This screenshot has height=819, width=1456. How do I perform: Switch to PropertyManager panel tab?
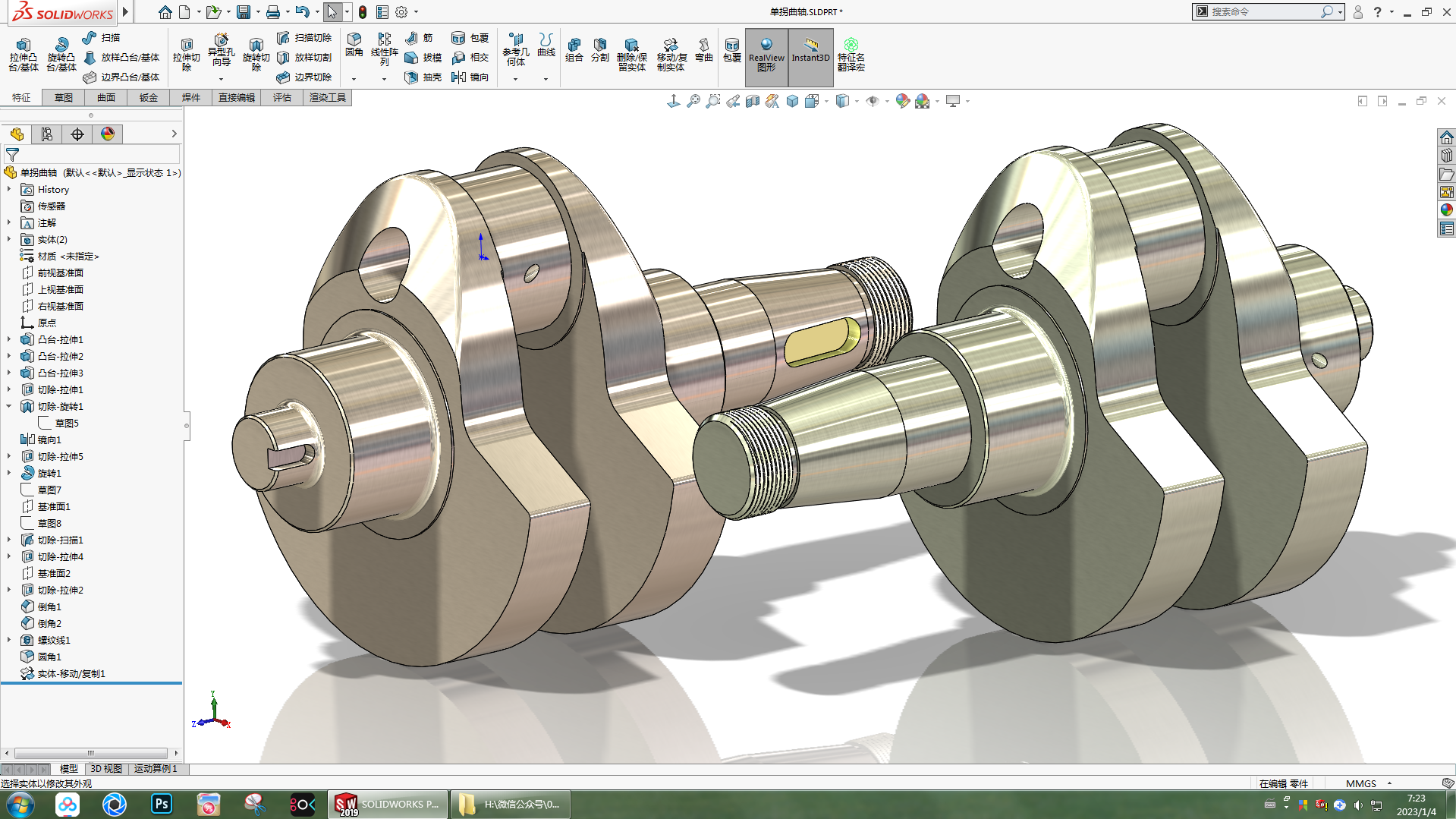tap(47, 134)
